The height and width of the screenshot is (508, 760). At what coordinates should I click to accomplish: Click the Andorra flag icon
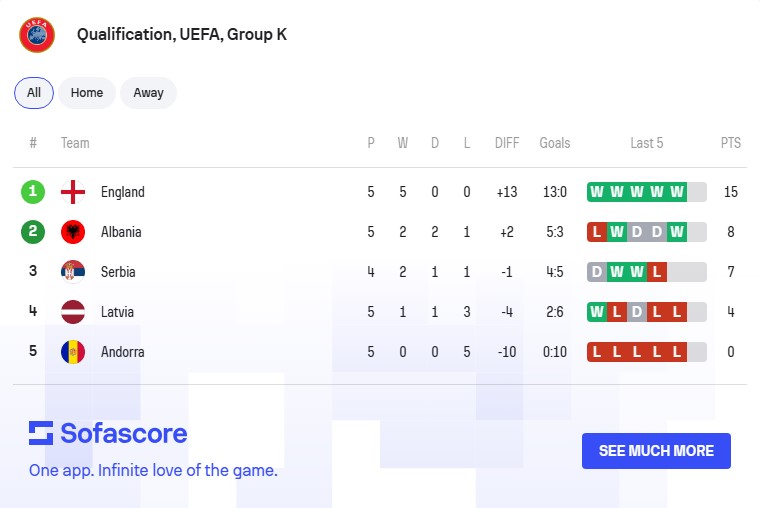point(73,352)
